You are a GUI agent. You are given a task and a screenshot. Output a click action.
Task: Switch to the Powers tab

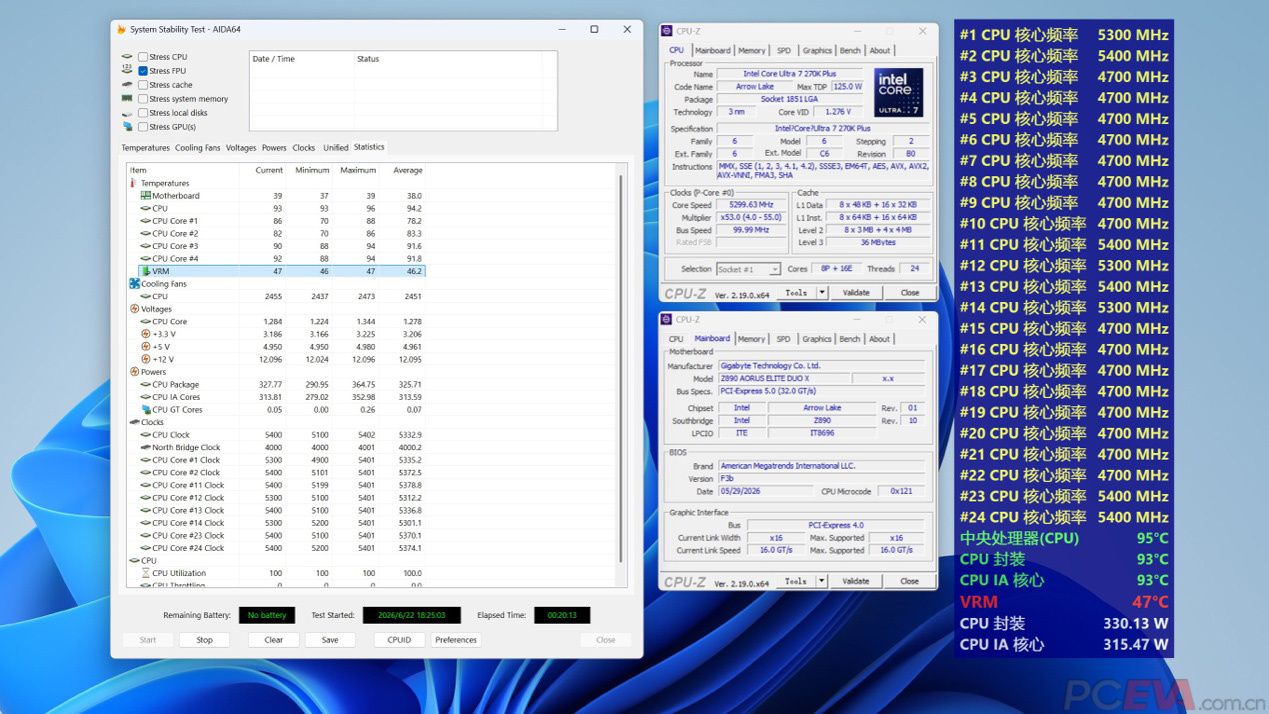click(274, 148)
